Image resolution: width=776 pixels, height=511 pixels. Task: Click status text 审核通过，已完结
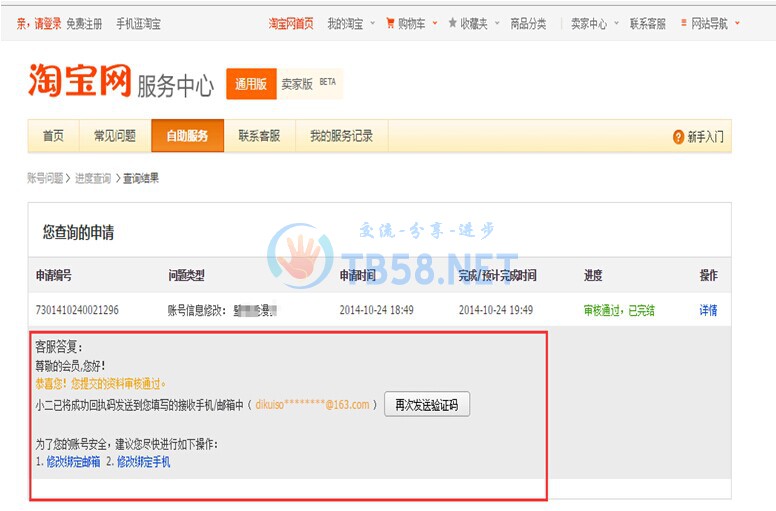click(619, 310)
